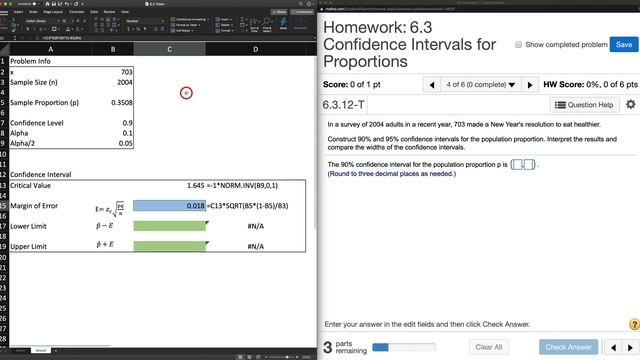Click the Check Answer button

click(568, 347)
